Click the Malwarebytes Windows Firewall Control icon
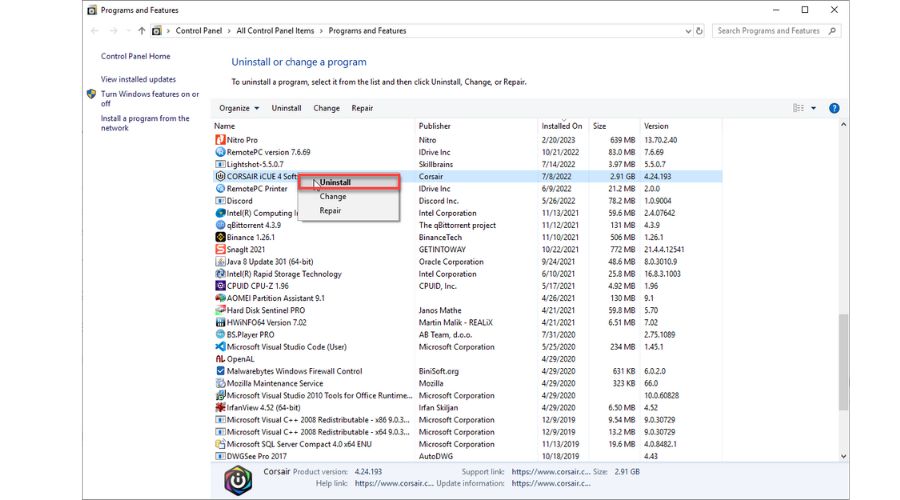Image resolution: width=900 pixels, height=500 pixels. click(x=220, y=371)
